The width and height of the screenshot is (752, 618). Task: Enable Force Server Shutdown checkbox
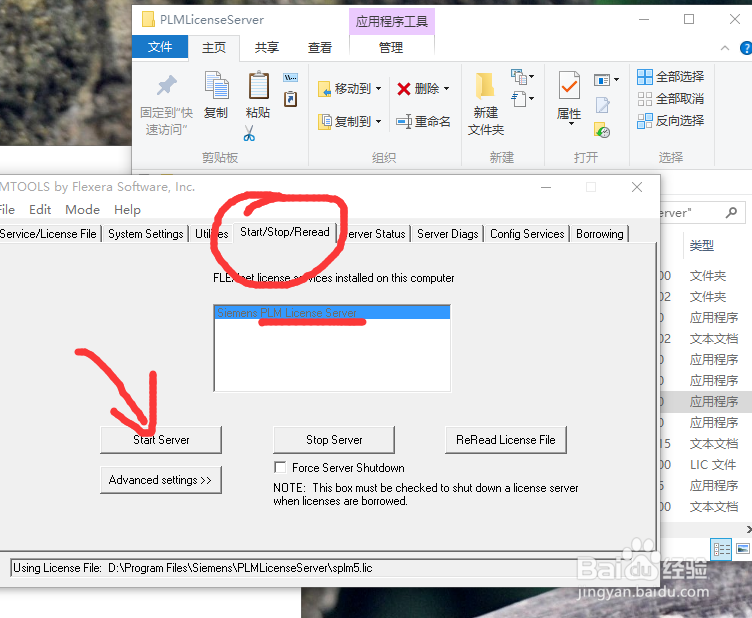pos(280,467)
